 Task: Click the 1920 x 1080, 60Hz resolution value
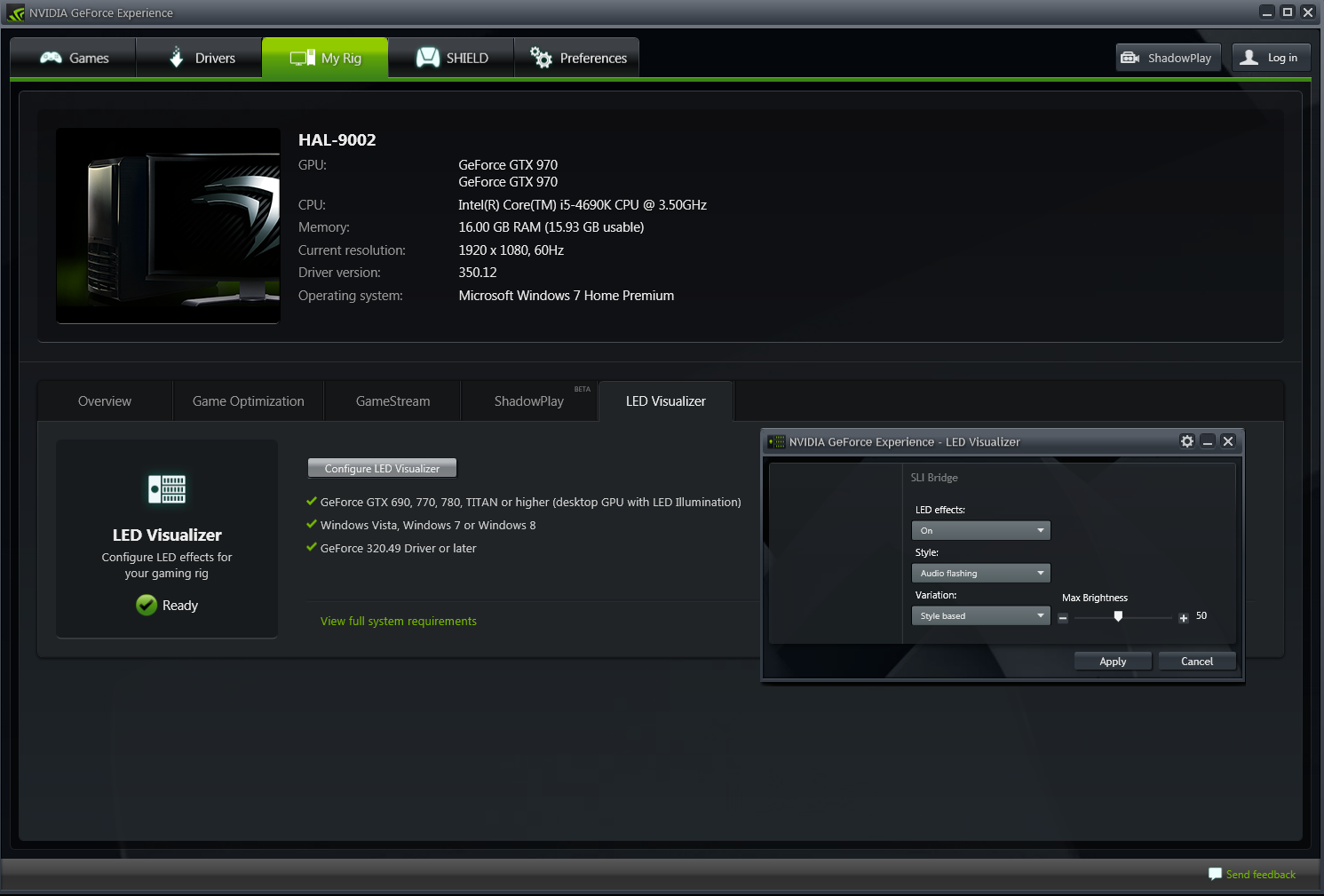click(x=511, y=250)
